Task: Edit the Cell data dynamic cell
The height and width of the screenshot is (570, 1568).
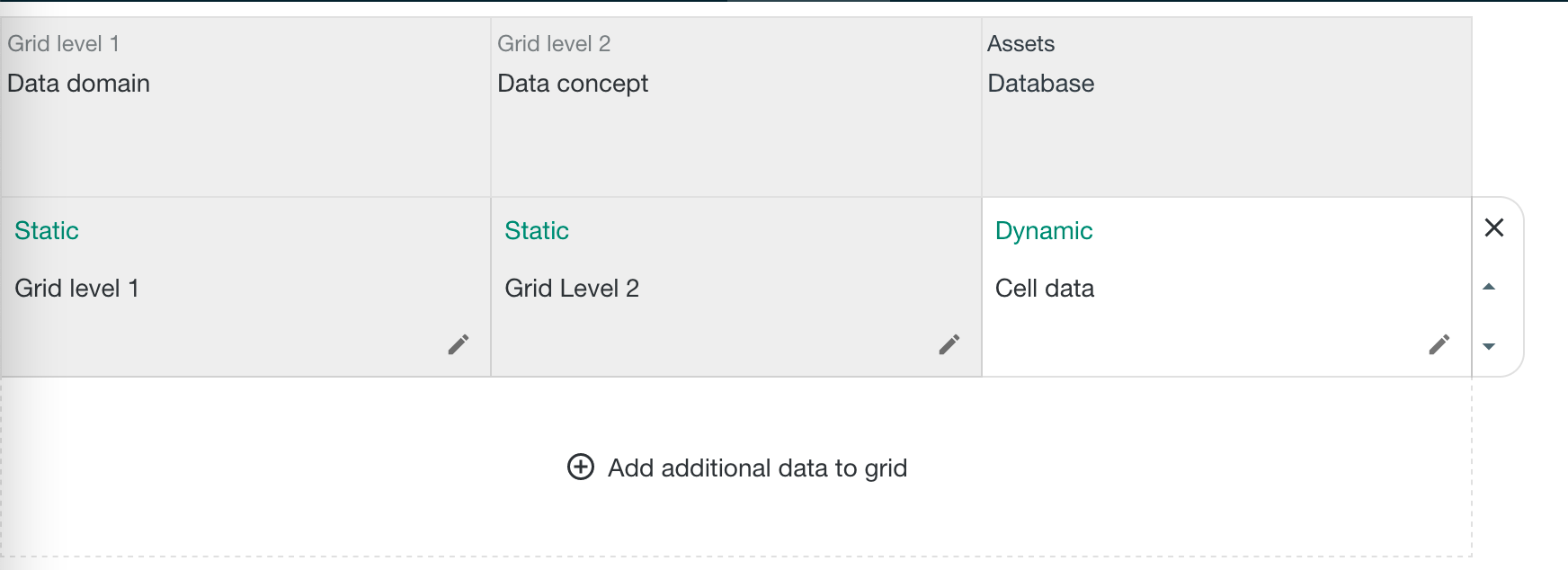Action: tap(1439, 344)
